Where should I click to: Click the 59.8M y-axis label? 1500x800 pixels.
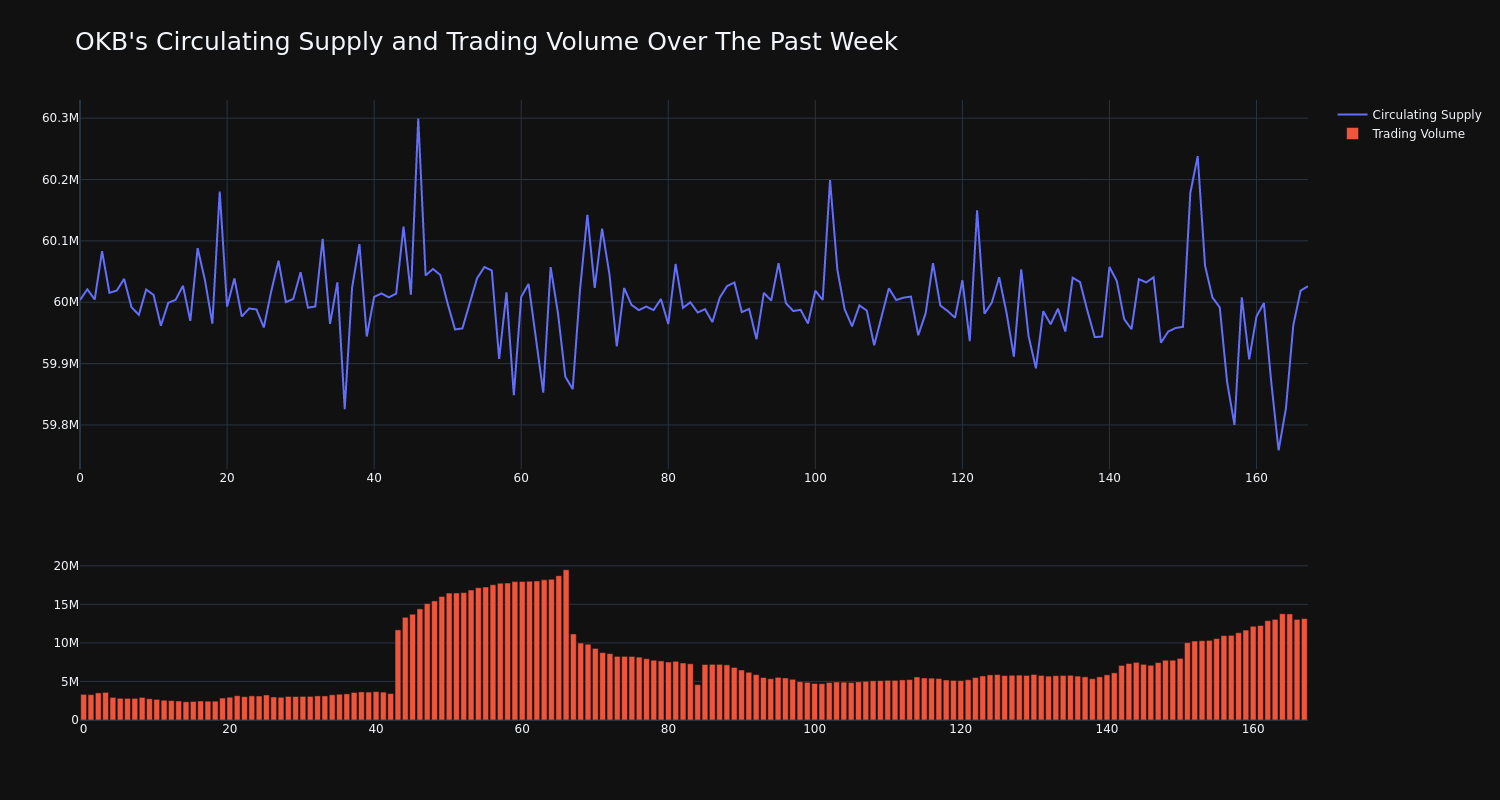tap(60, 425)
